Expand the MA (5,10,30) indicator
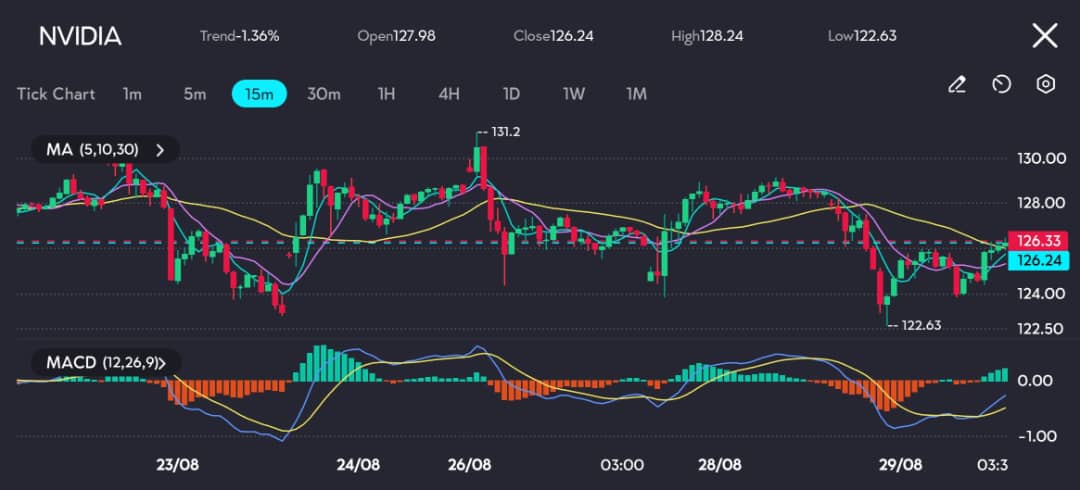This screenshot has width=1080, height=490. click(105, 150)
